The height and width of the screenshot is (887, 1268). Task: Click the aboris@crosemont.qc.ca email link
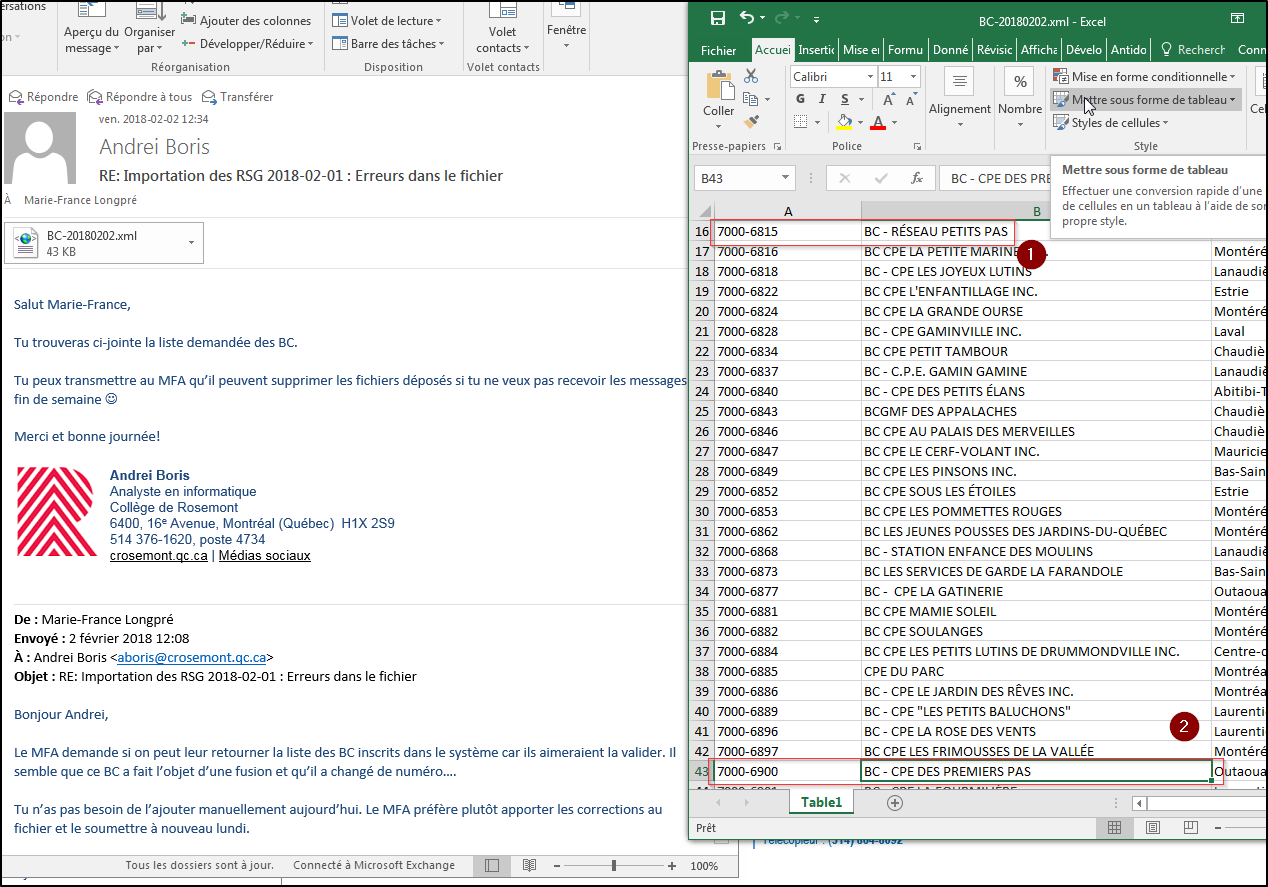click(x=192, y=657)
